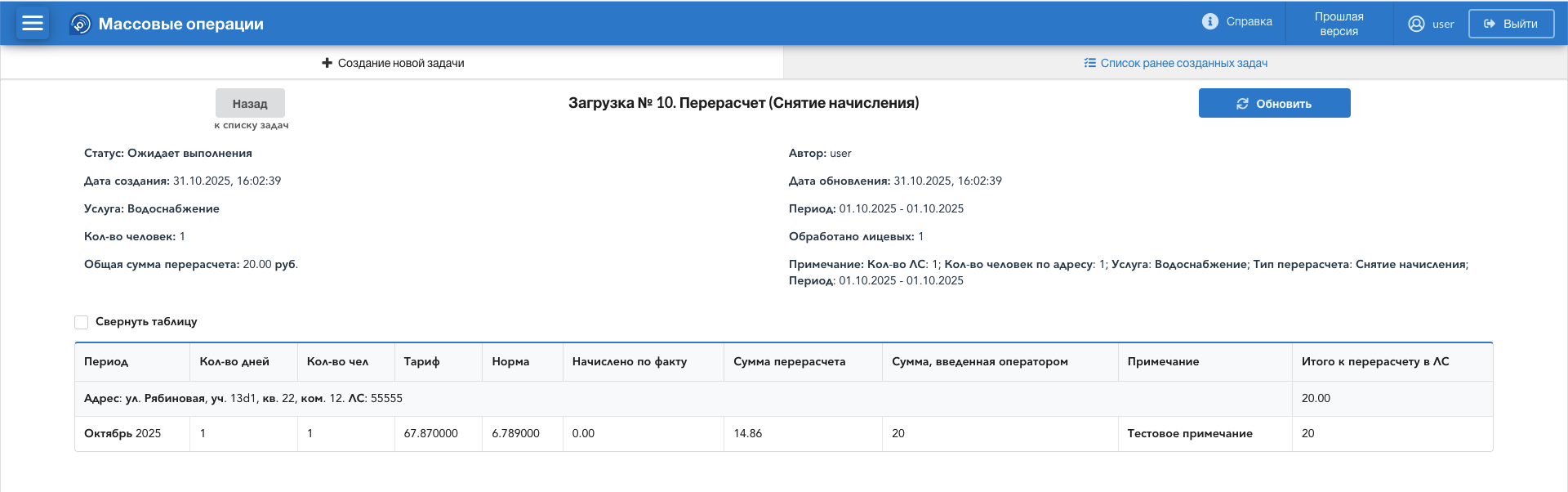Open Список ранее созданных задач tab
This screenshot has width=1568, height=492.
pos(1183,63)
